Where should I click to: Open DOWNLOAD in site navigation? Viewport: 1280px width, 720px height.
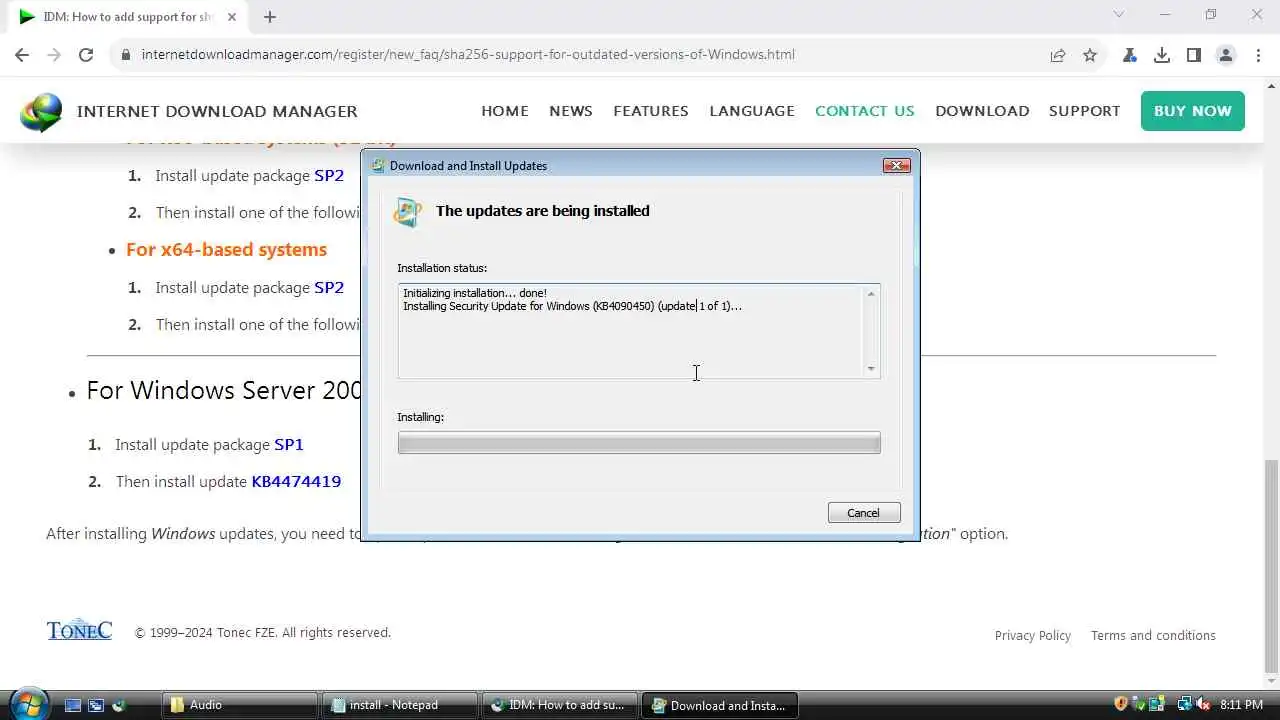tap(982, 111)
